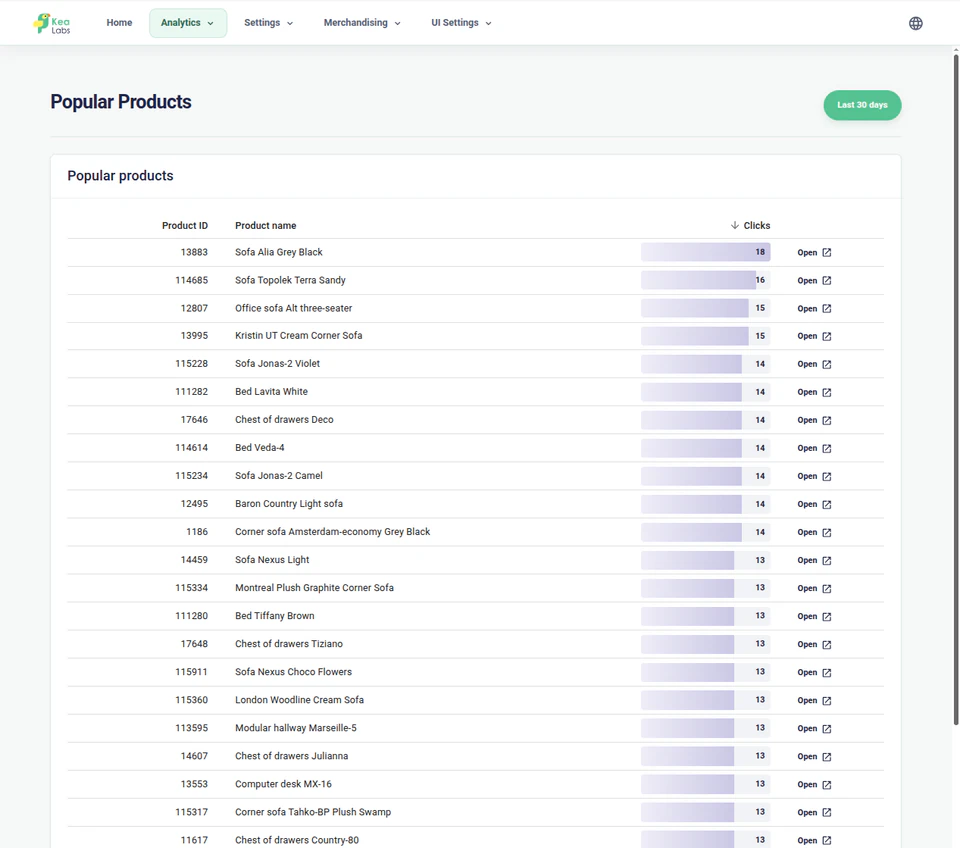Open external link icon for Sofa Jonas-2 Camel
The height and width of the screenshot is (848, 960).
[x=827, y=476]
